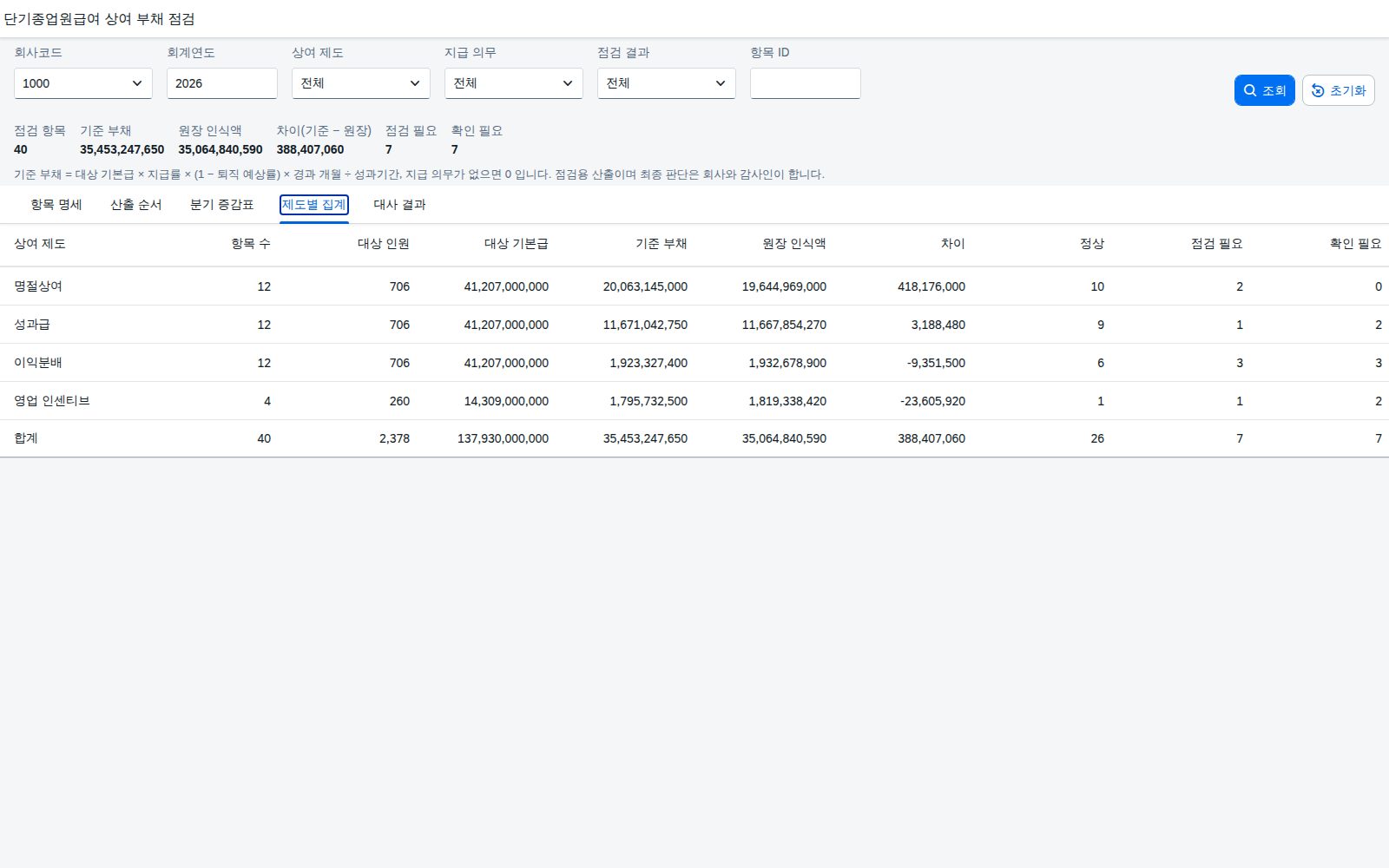This screenshot has width=1389, height=868.
Task: Open the 점검 결과 dropdown
Action: tap(667, 83)
